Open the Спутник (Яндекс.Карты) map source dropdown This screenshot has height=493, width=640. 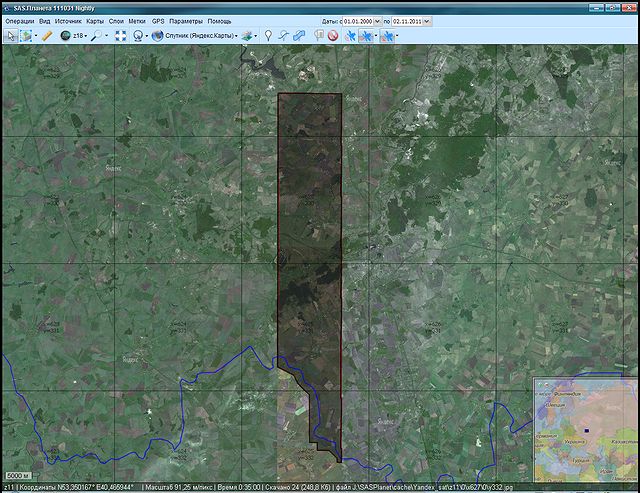(x=200, y=35)
